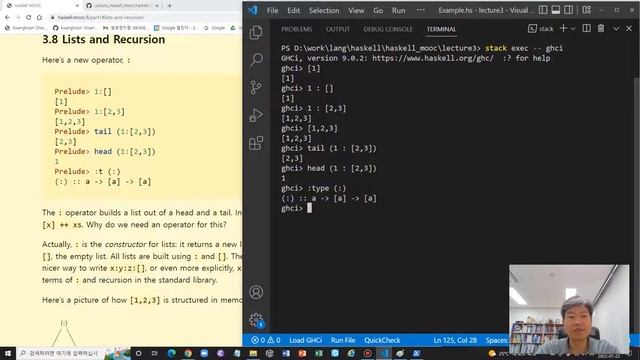
Task: Switch to the GitHub browser tab
Action: click(122, 6)
